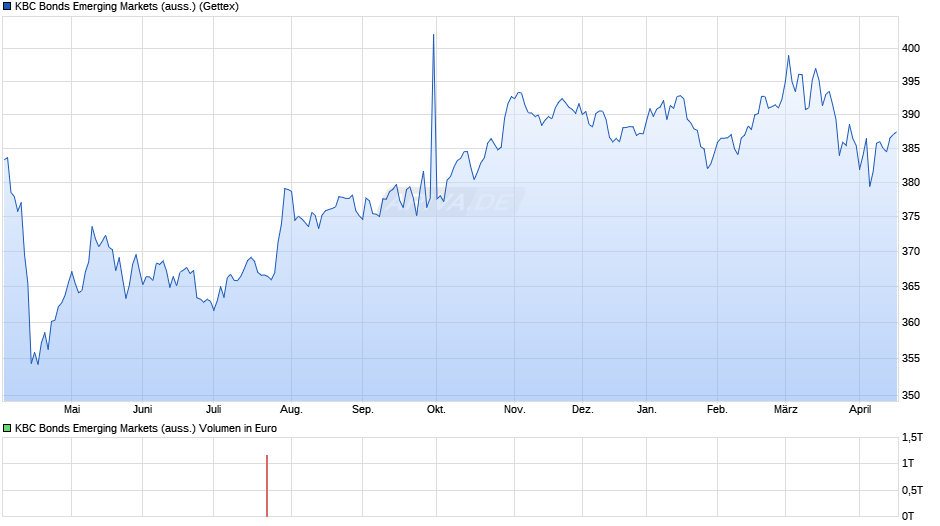Click the blue legend square beside KBC Bonds title

[7, 7]
